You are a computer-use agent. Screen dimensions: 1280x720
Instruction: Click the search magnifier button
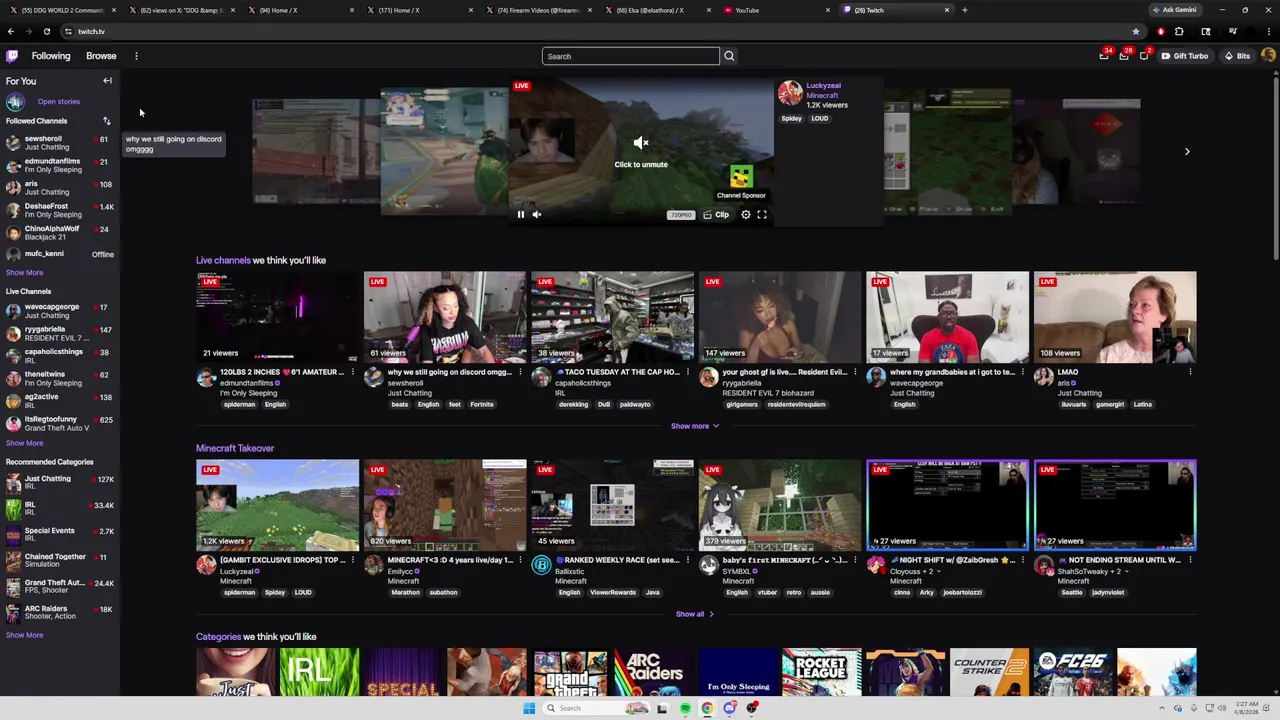pyautogui.click(x=729, y=56)
